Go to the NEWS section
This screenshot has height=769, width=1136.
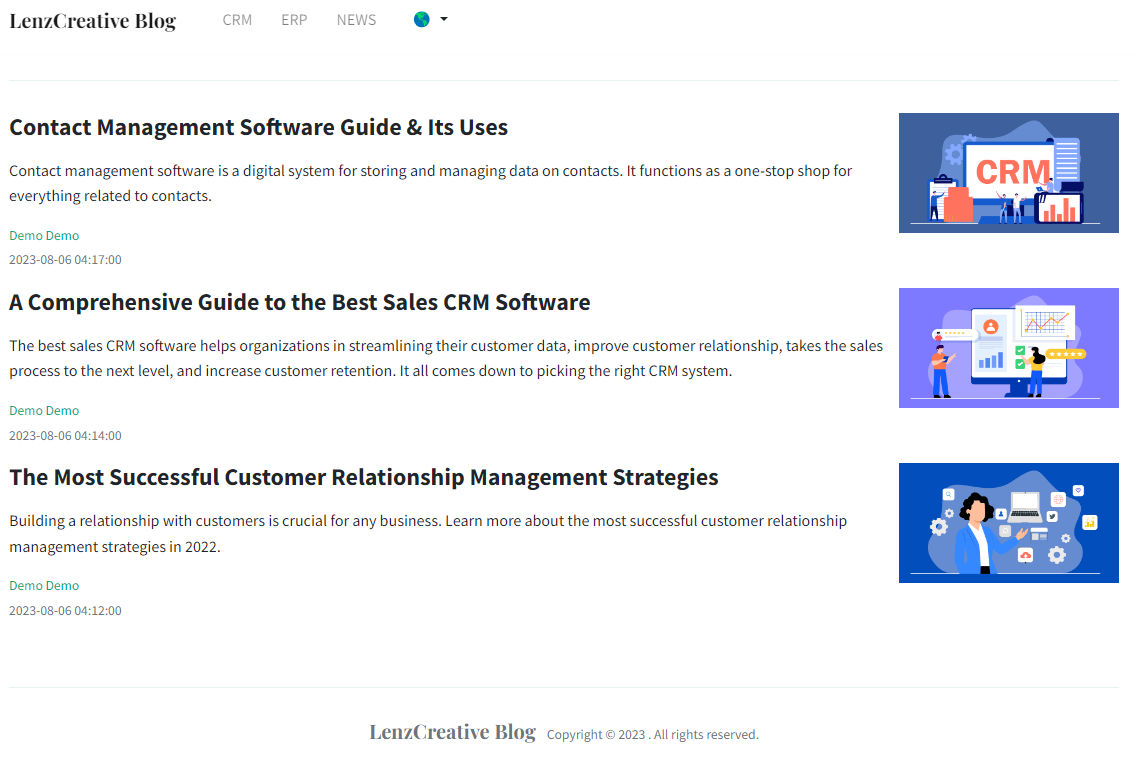coord(356,20)
